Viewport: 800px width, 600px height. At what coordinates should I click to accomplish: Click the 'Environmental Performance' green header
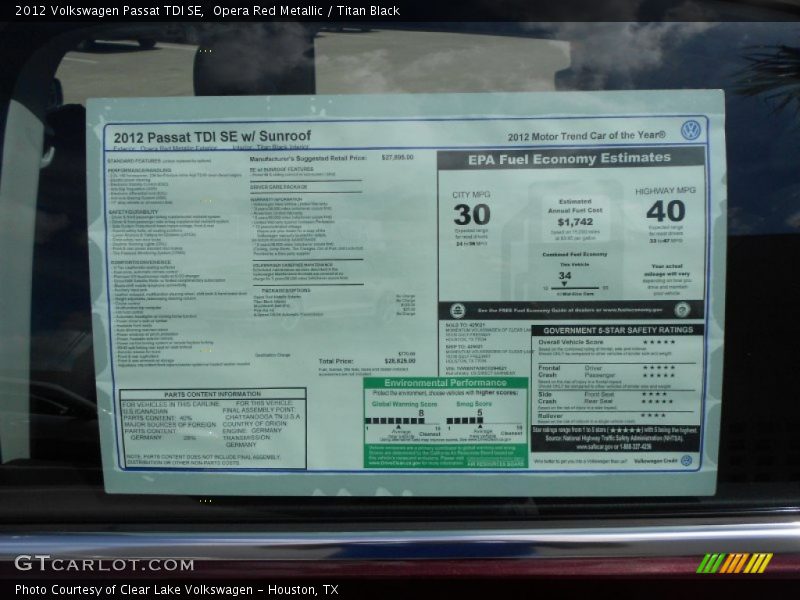point(445,383)
